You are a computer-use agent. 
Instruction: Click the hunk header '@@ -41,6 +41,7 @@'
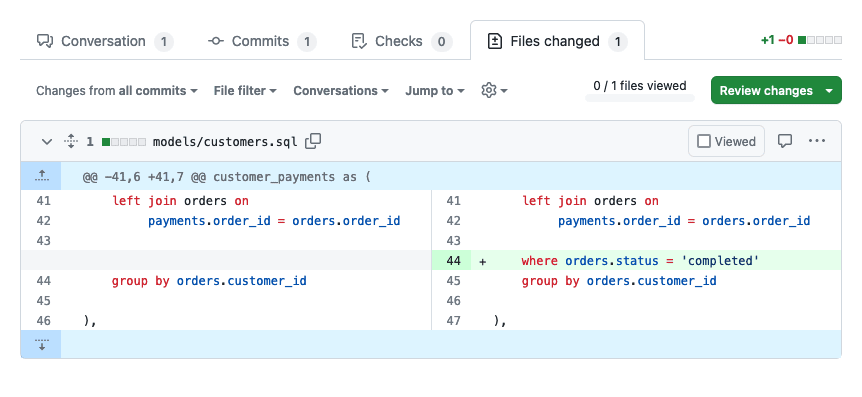pos(226,177)
